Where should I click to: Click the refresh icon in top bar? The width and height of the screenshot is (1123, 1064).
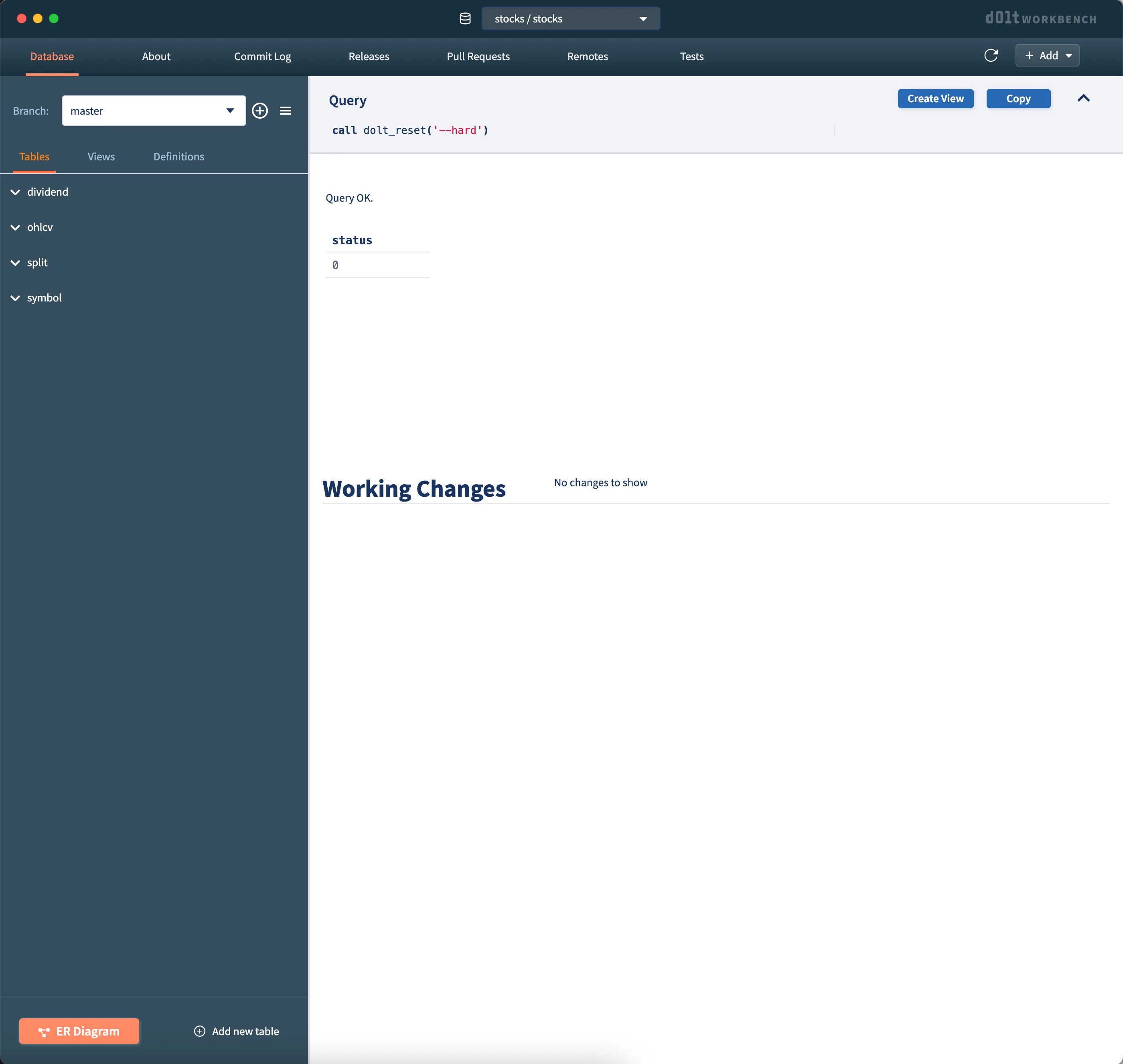click(991, 56)
